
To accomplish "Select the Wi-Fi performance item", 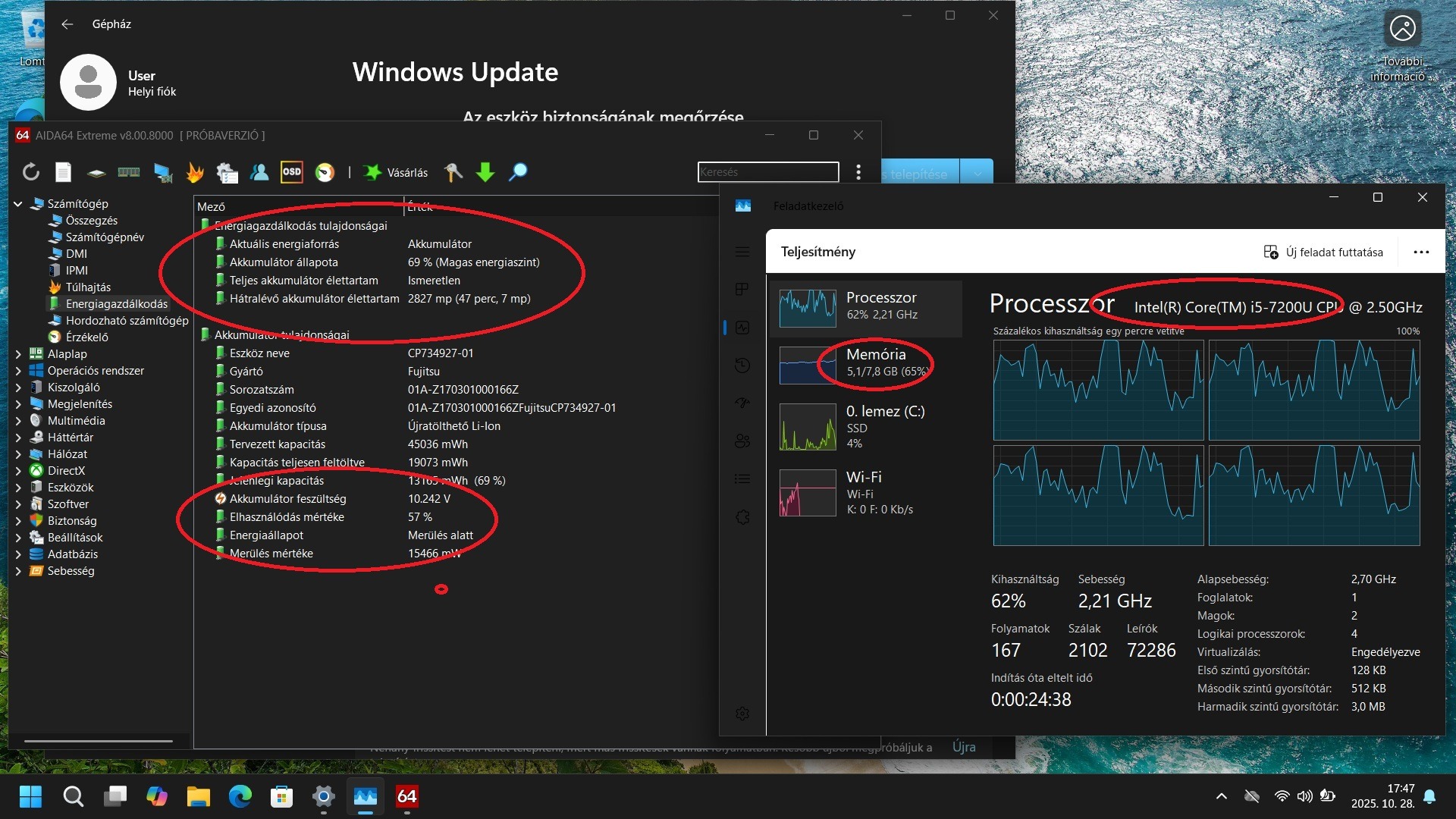I will tap(868, 492).
